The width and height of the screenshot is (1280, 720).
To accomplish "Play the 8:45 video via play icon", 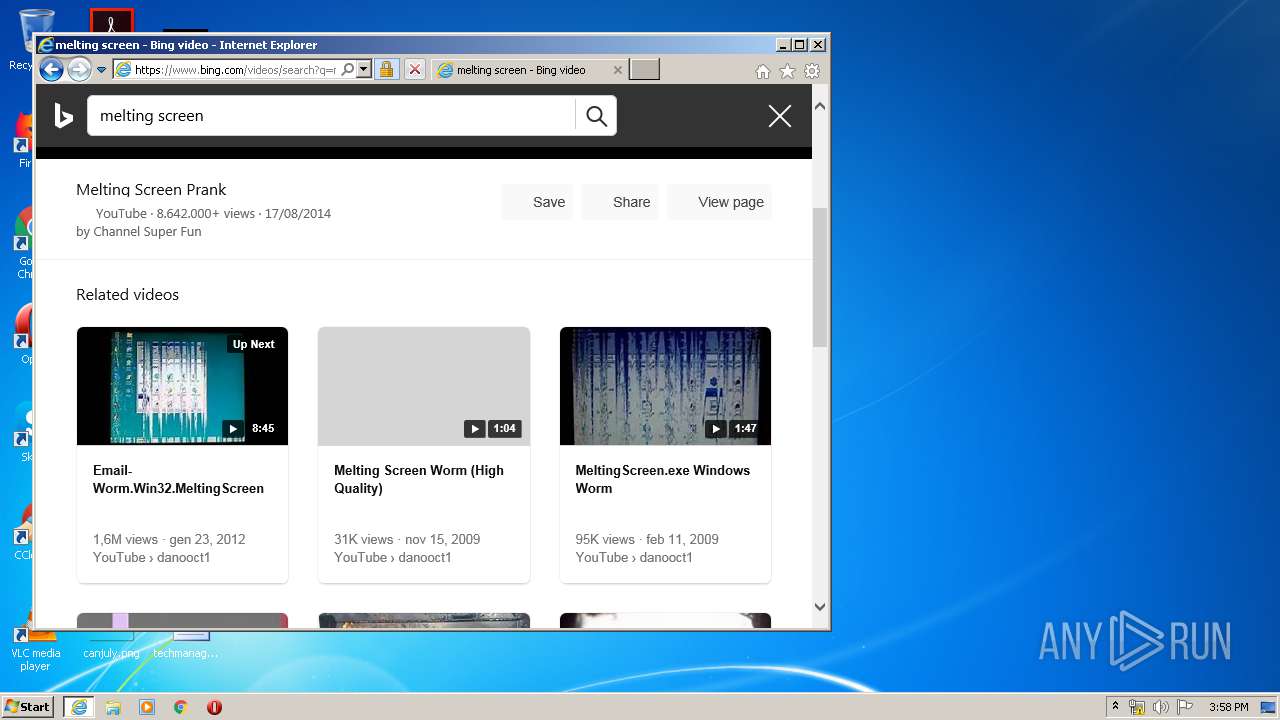I will (x=233, y=428).
